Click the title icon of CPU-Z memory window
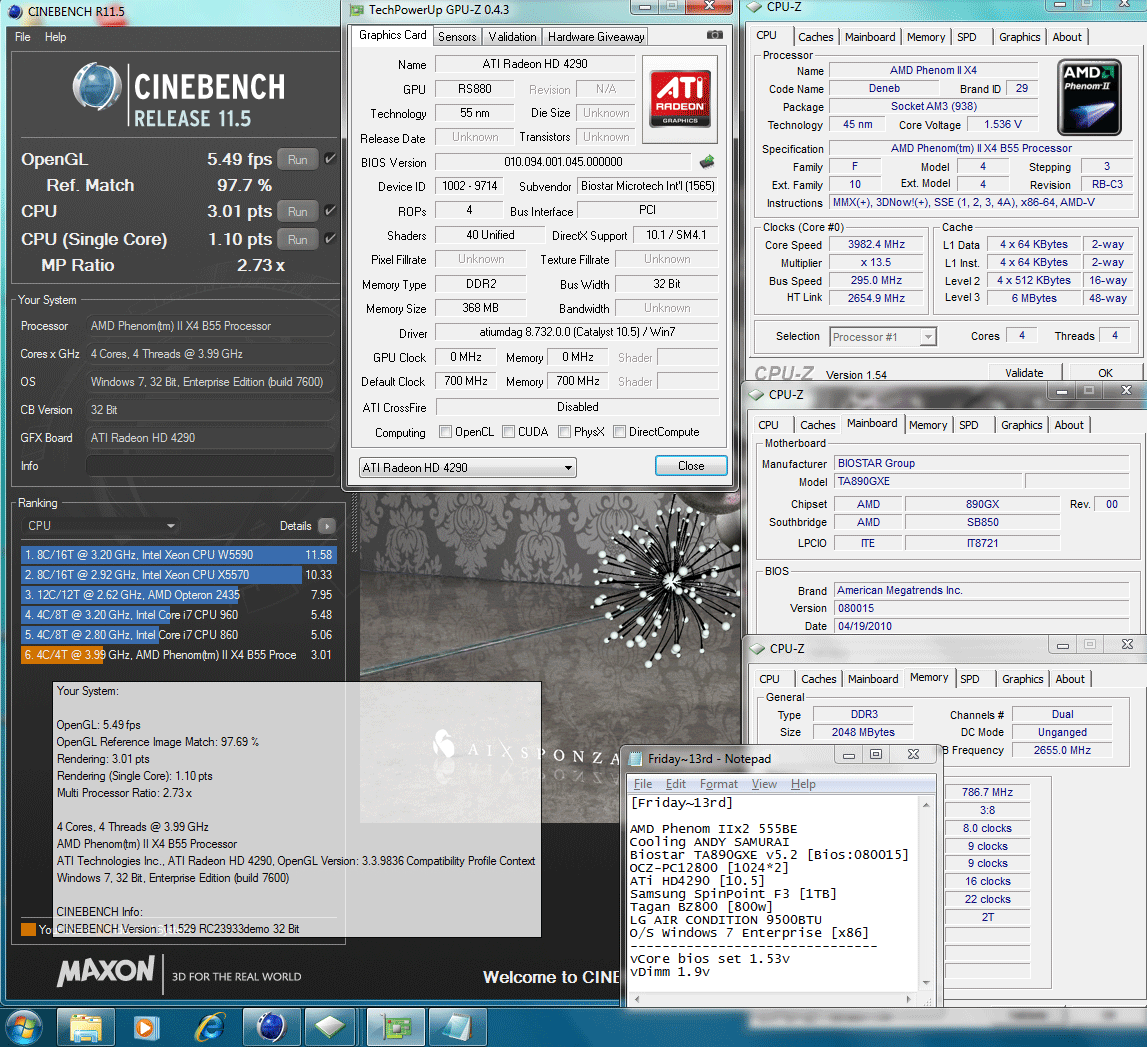The image size is (1147, 1047). coord(758,648)
